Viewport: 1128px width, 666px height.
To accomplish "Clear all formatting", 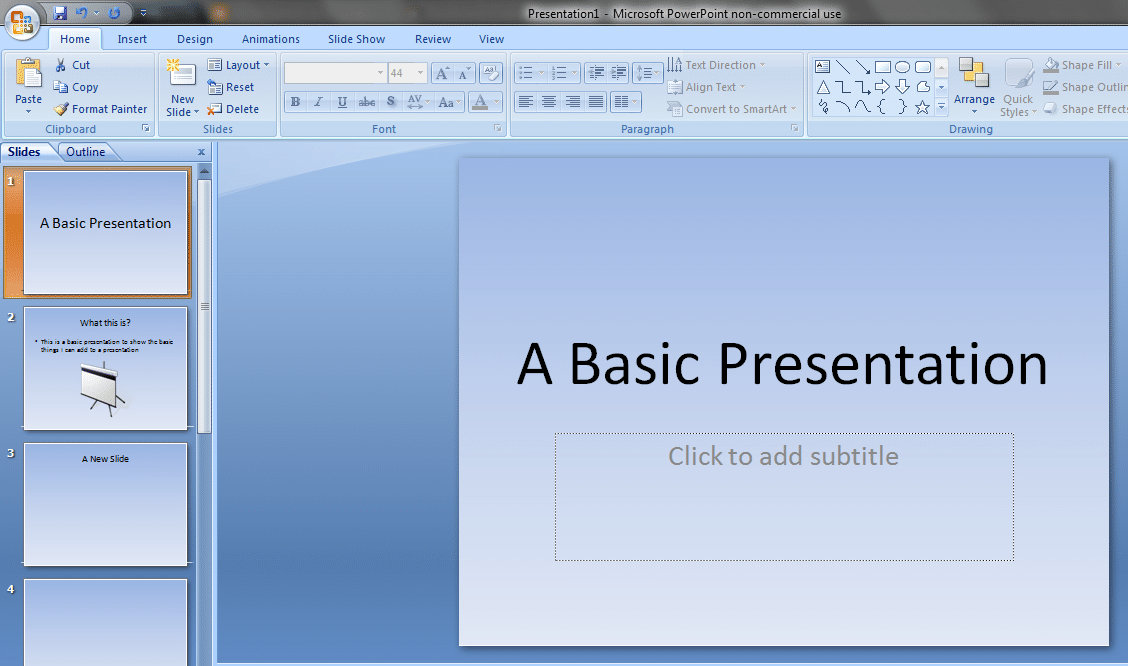I will tap(491, 73).
